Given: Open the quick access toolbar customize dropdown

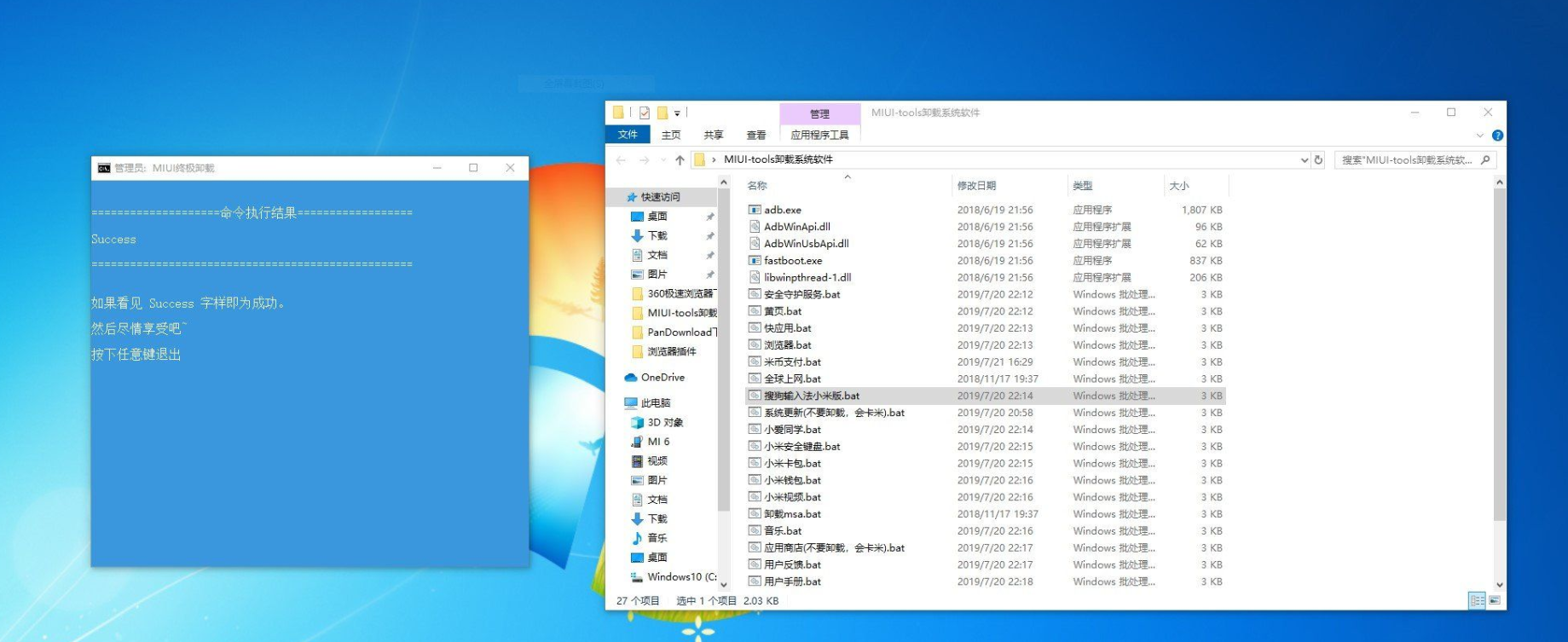Looking at the screenshot, I should [x=677, y=113].
